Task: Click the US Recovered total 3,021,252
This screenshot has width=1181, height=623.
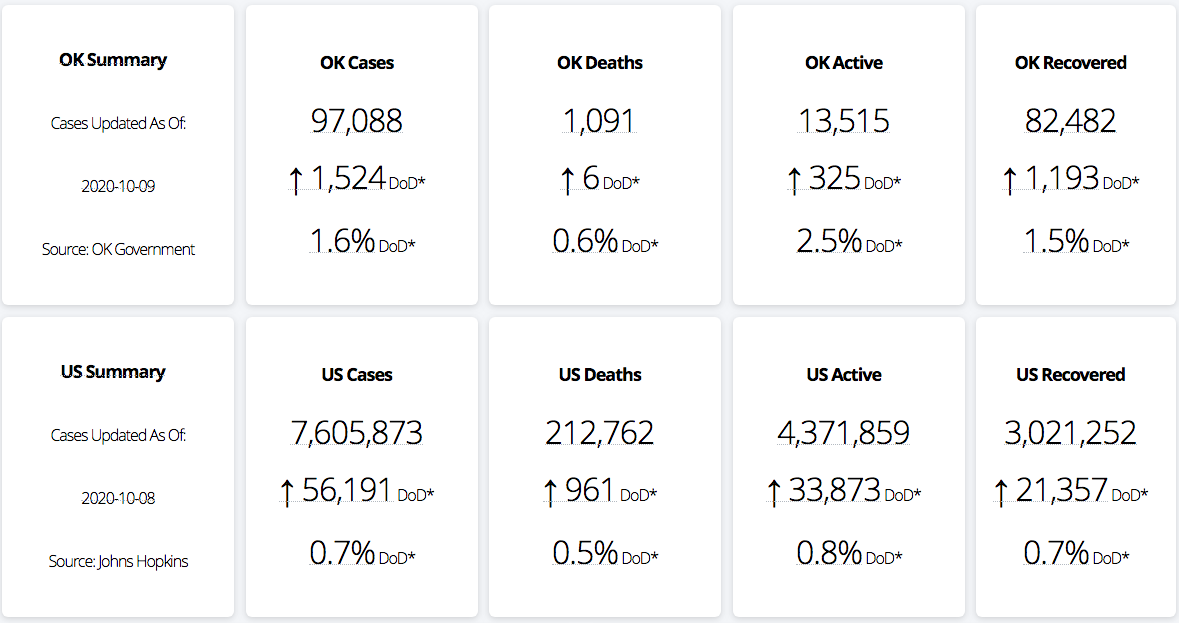Action: pyautogui.click(x=1070, y=433)
